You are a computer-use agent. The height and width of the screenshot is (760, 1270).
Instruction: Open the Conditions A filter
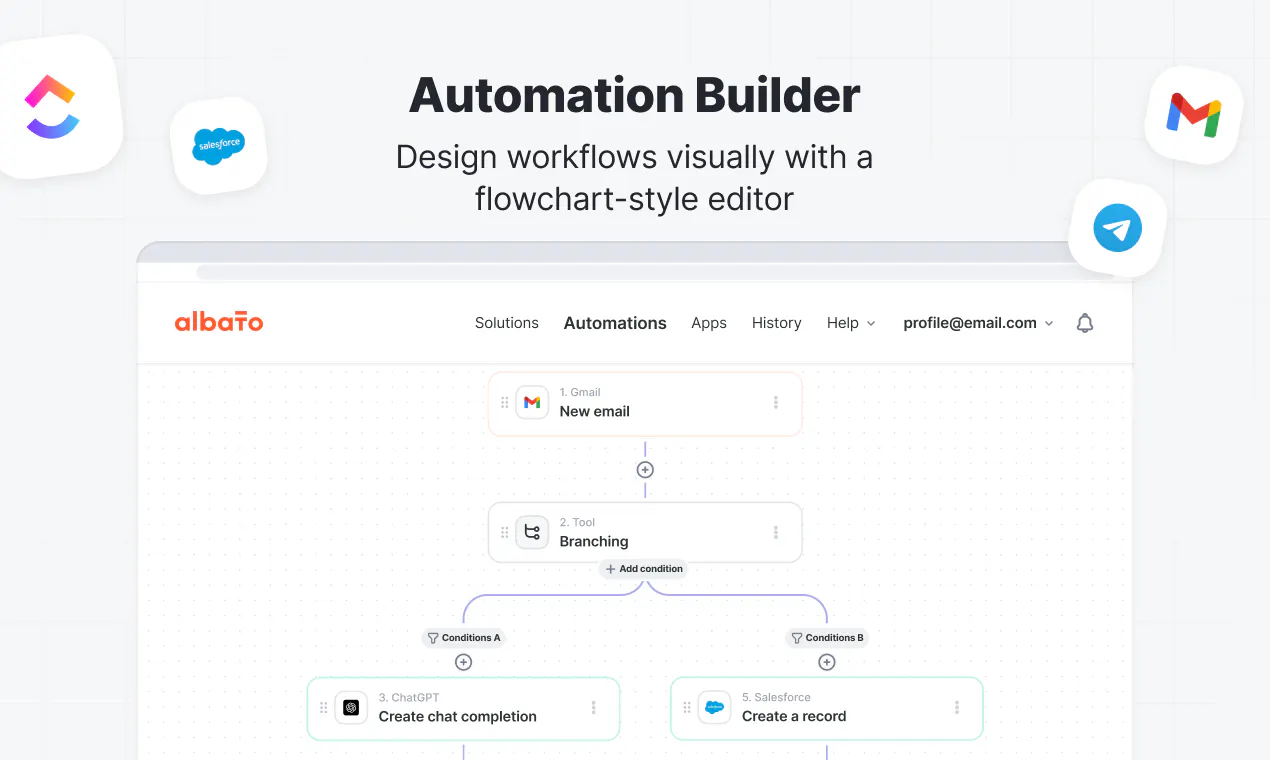click(x=463, y=638)
